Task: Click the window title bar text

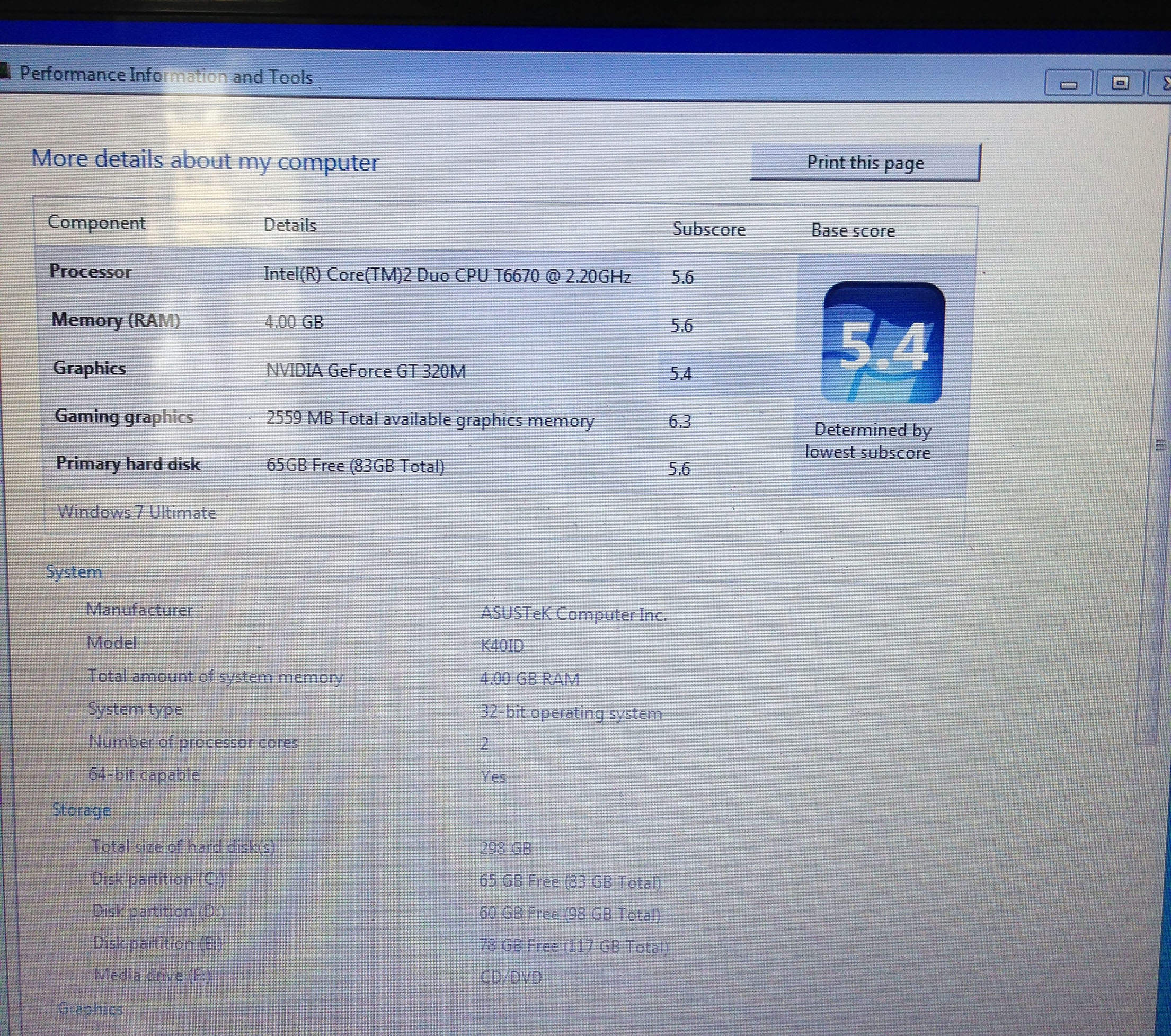Action: tap(166, 76)
